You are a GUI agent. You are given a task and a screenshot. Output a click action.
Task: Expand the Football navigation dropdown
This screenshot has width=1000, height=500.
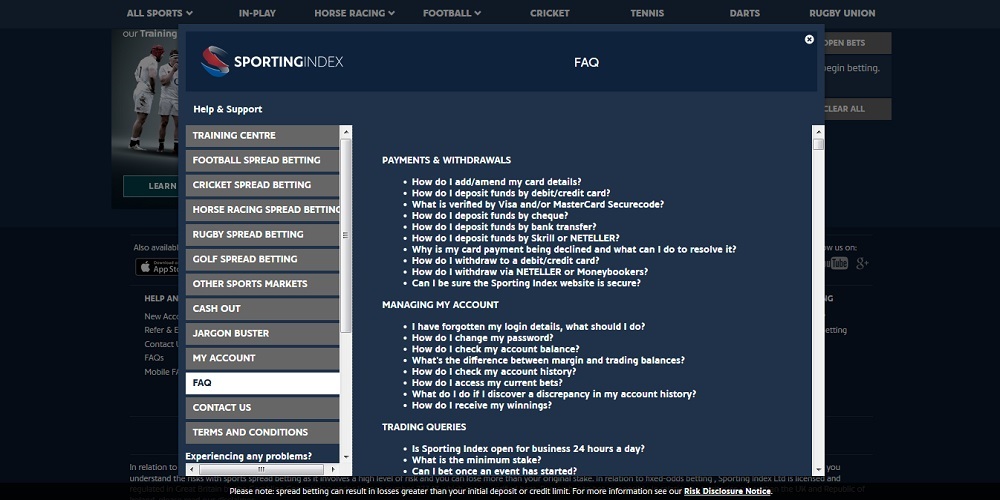452,13
